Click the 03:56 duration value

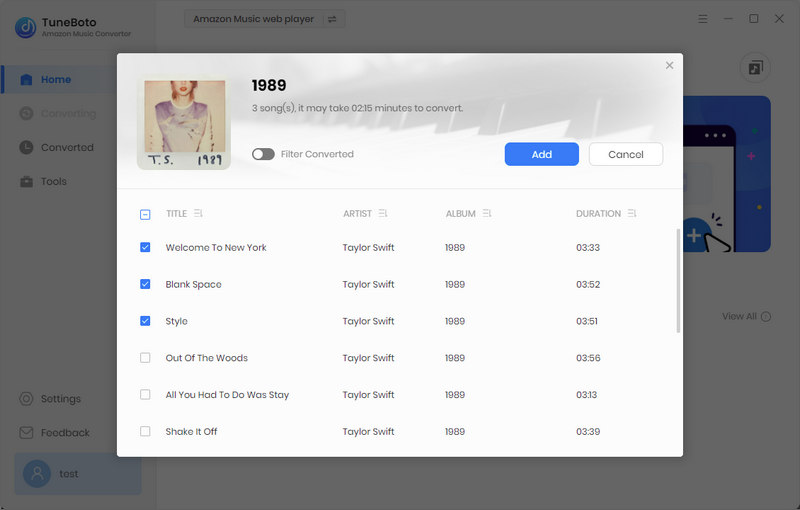click(x=588, y=358)
